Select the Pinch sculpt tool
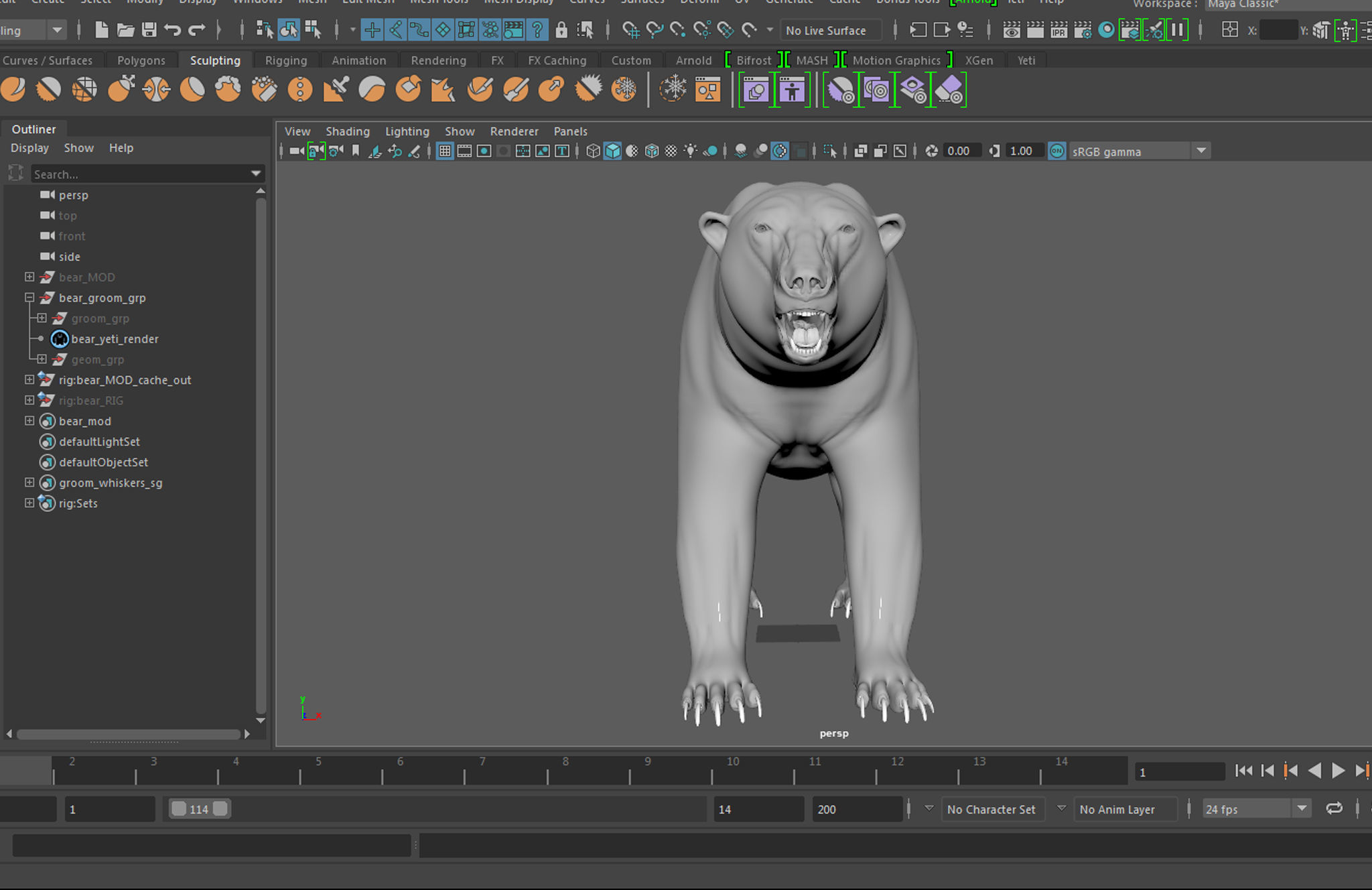 point(156,88)
